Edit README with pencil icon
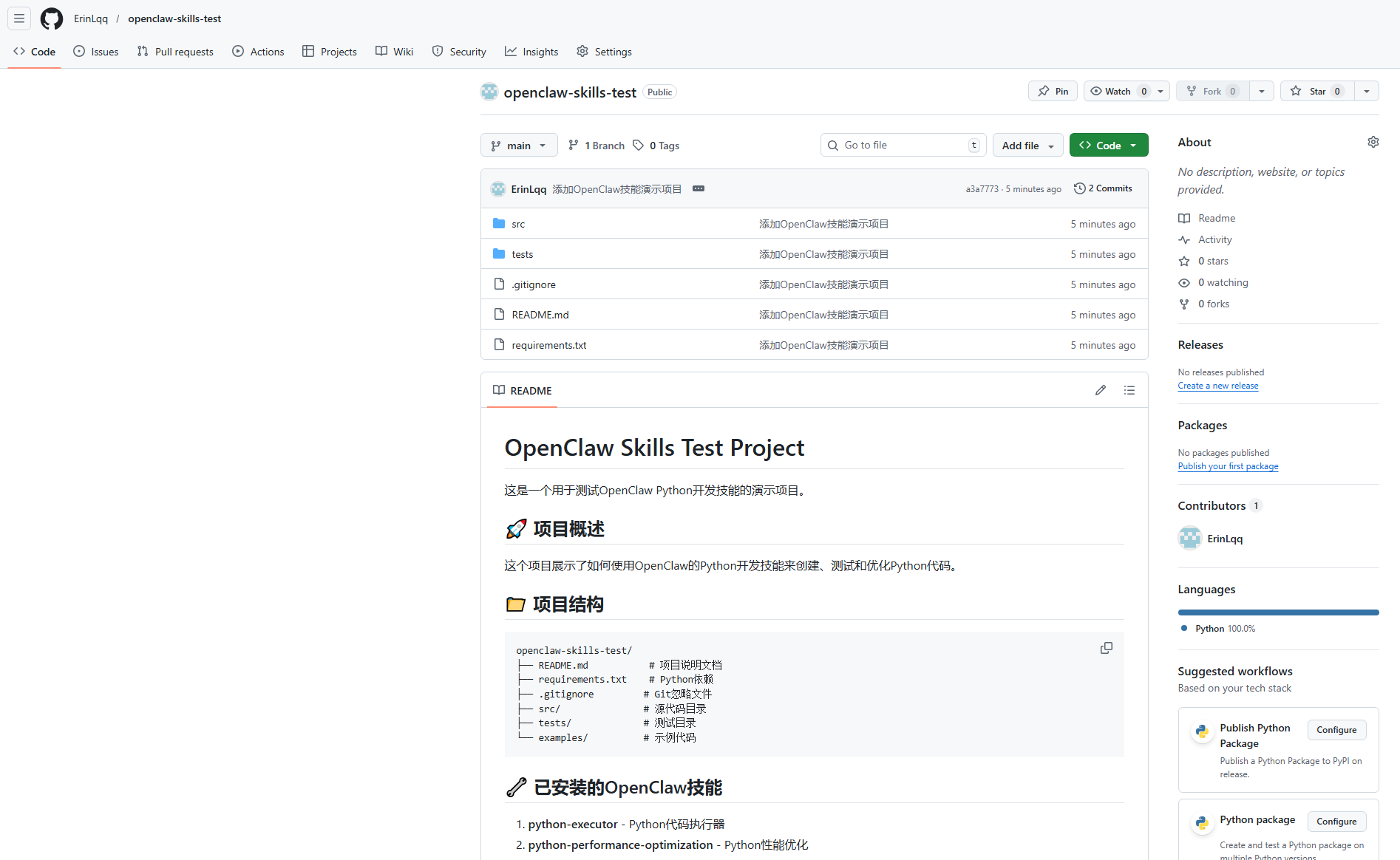This screenshot has width=1400, height=860. coord(1101,390)
